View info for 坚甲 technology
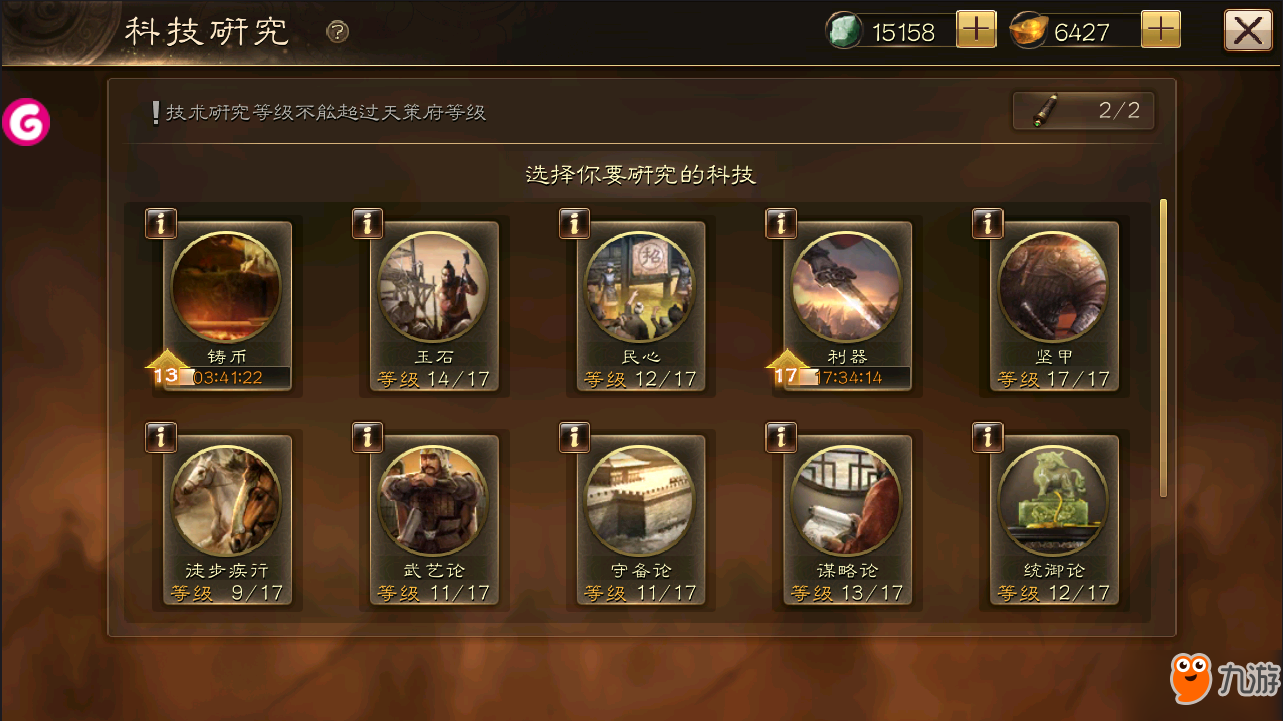 click(x=988, y=224)
